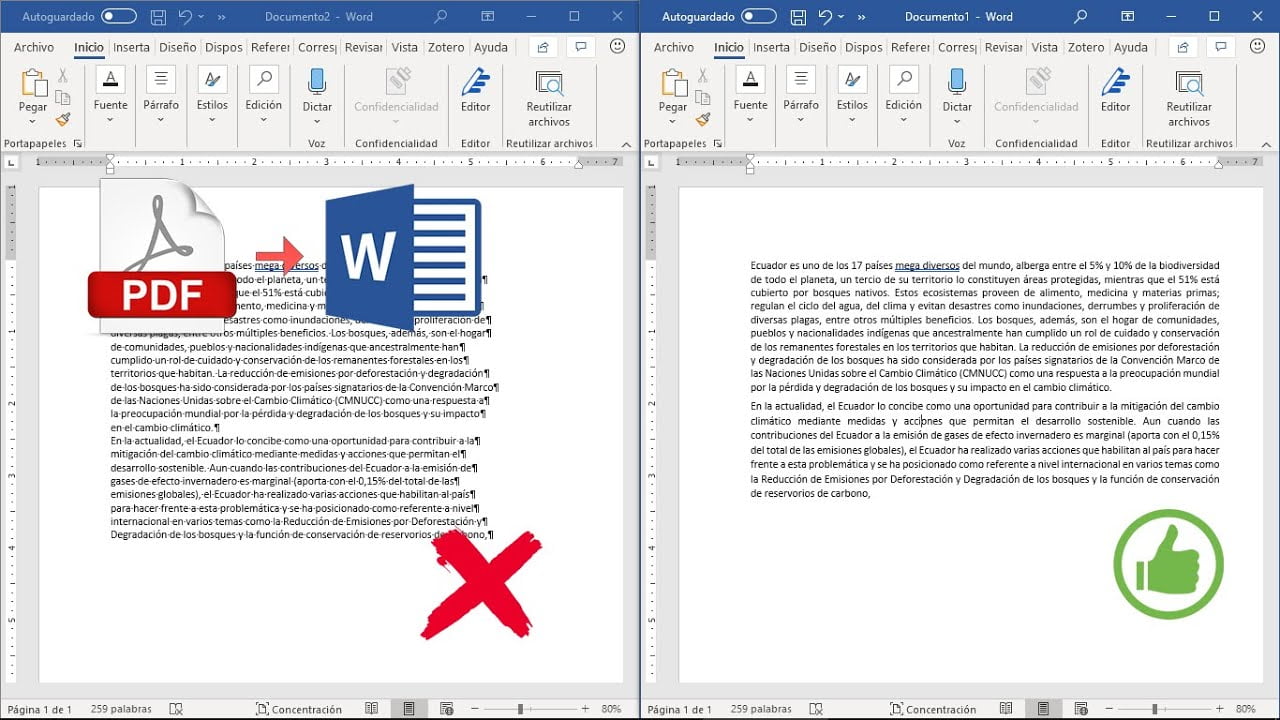Open Revisar tab in Documento1

click(x=1003, y=47)
